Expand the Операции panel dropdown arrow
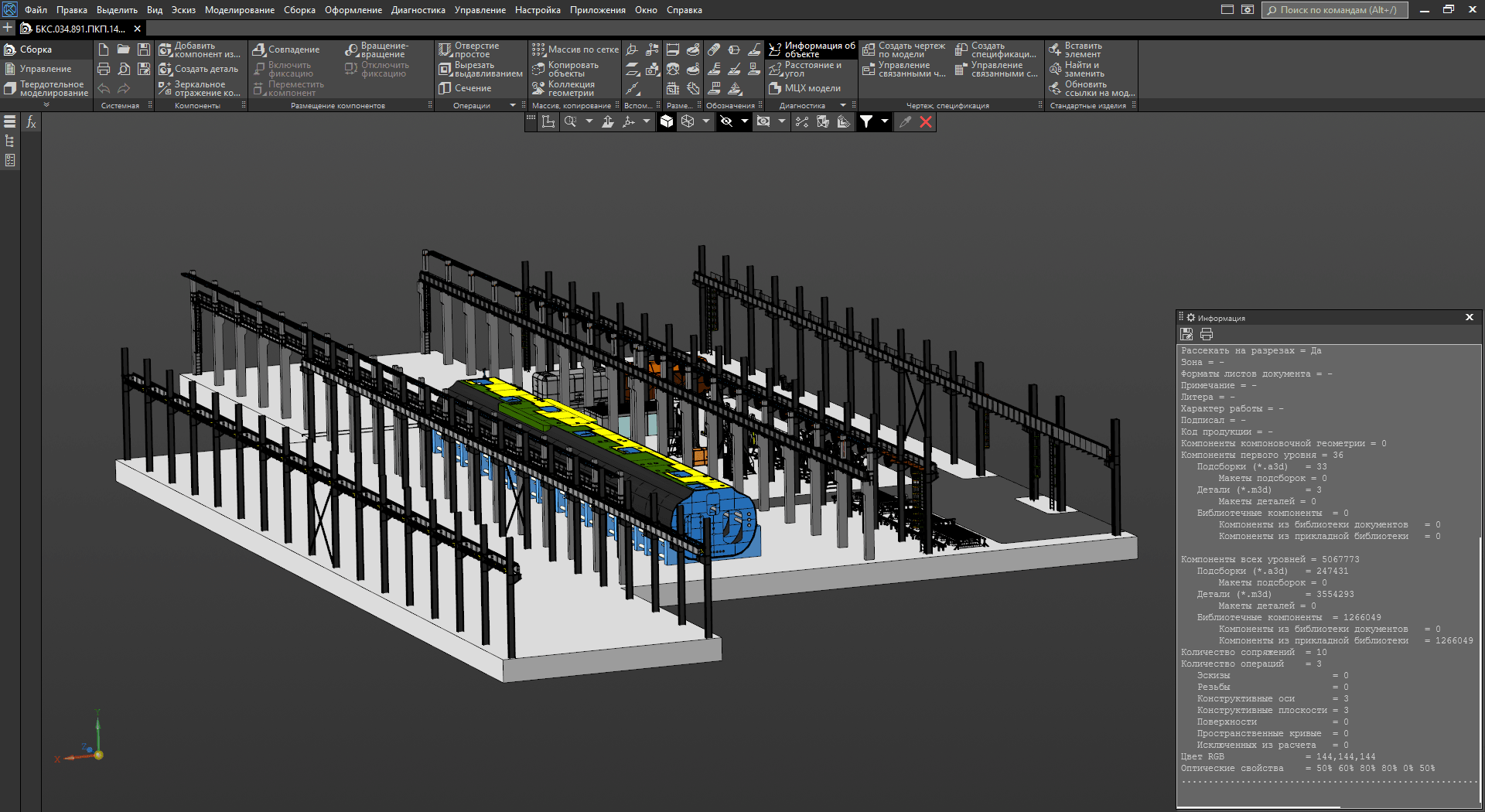This screenshot has height=812, width=1485. [x=512, y=106]
